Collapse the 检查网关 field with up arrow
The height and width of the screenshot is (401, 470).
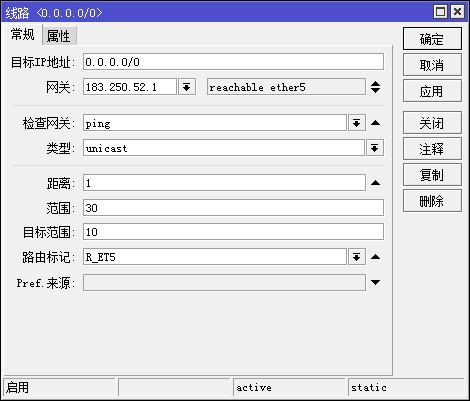coord(376,123)
